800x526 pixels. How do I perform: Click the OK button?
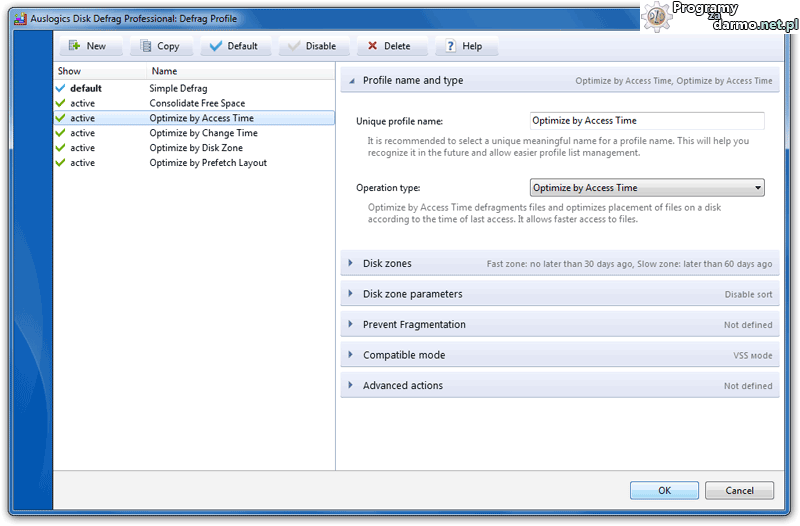[x=664, y=491]
